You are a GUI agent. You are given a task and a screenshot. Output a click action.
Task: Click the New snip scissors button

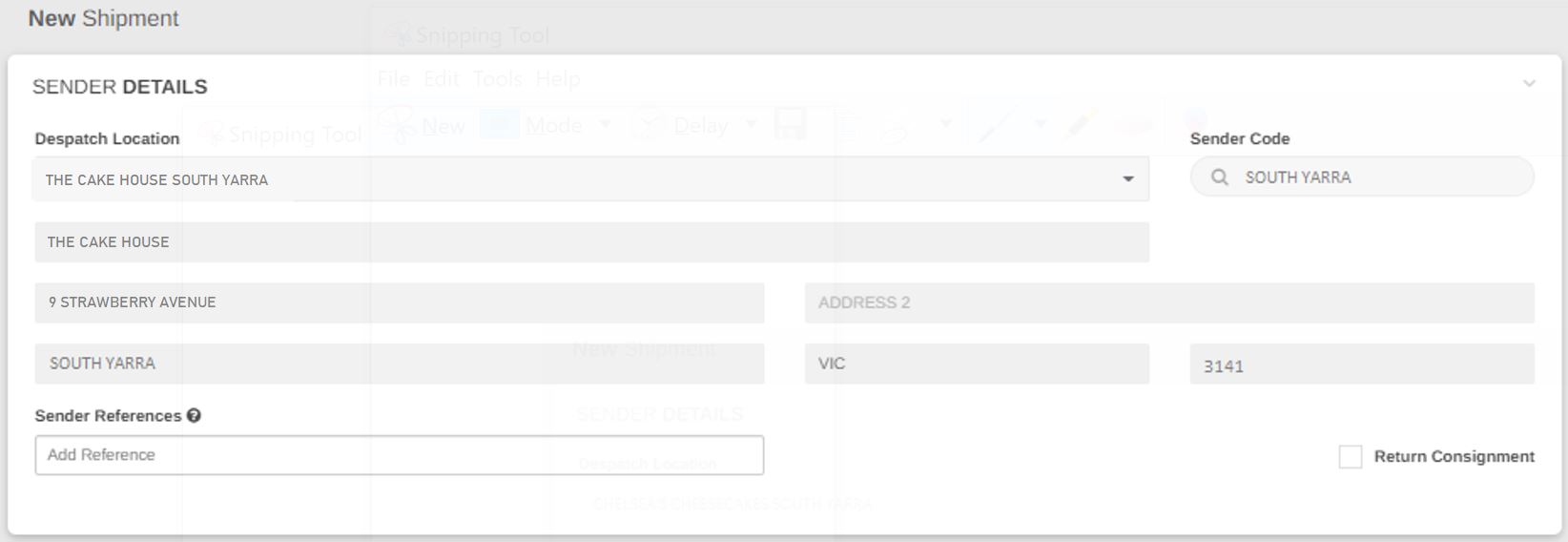point(423,126)
